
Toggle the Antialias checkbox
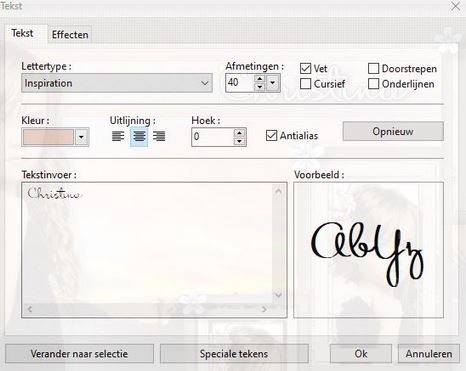(271, 136)
